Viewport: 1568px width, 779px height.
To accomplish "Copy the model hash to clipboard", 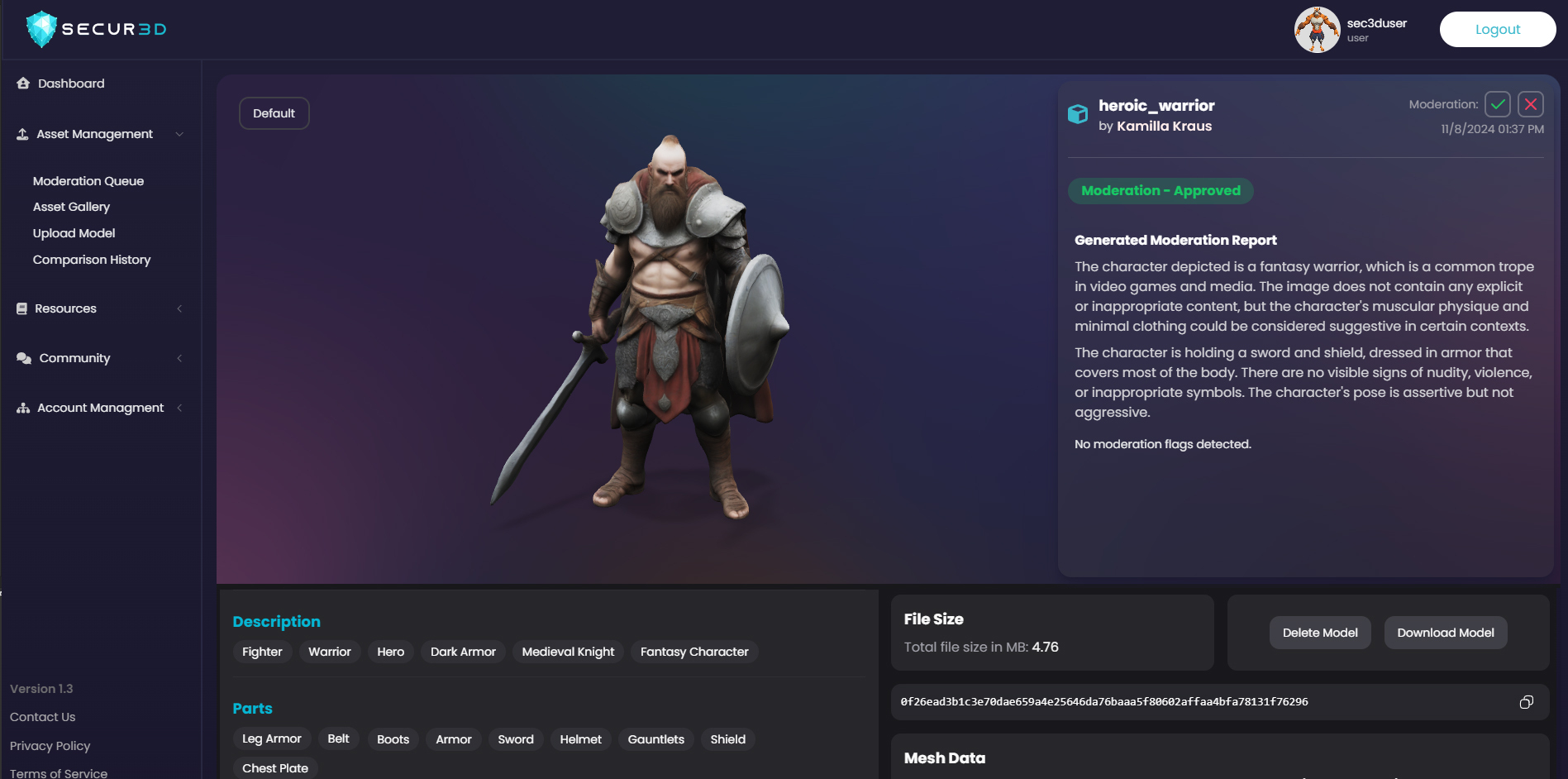I will coord(1527,702).
